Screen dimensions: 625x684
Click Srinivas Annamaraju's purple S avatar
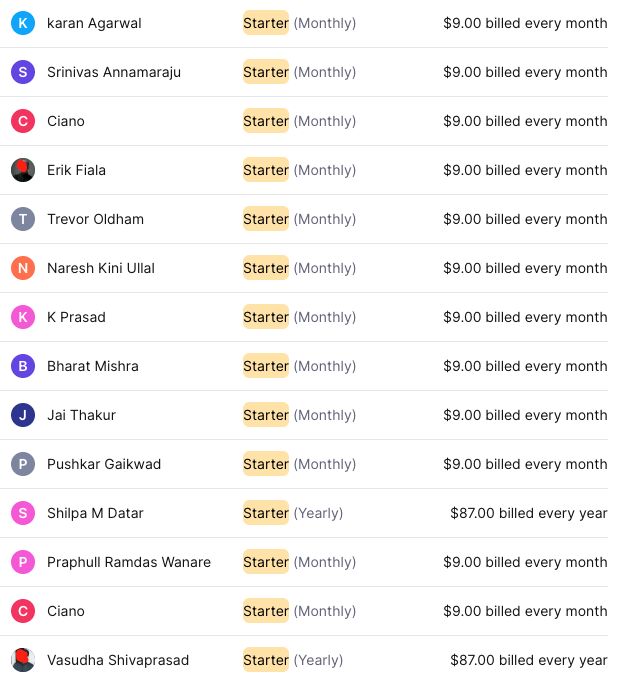pyautogui.click(x=23, y=72)
